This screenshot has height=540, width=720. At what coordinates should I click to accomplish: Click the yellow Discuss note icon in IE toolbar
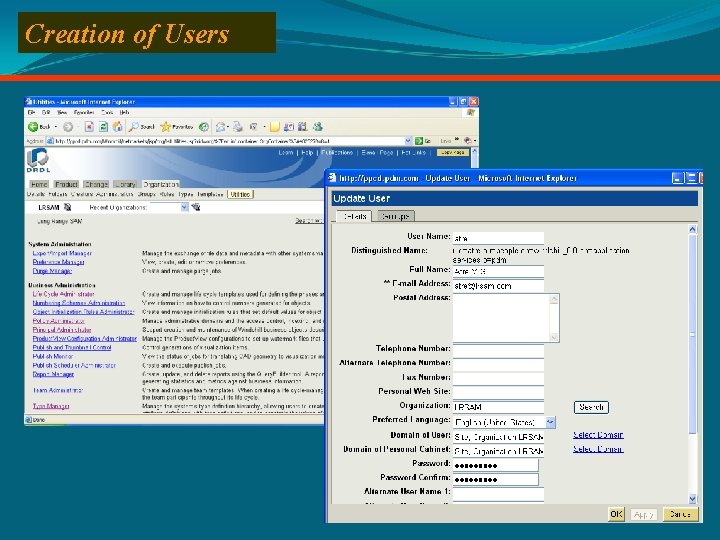[275, 127]
